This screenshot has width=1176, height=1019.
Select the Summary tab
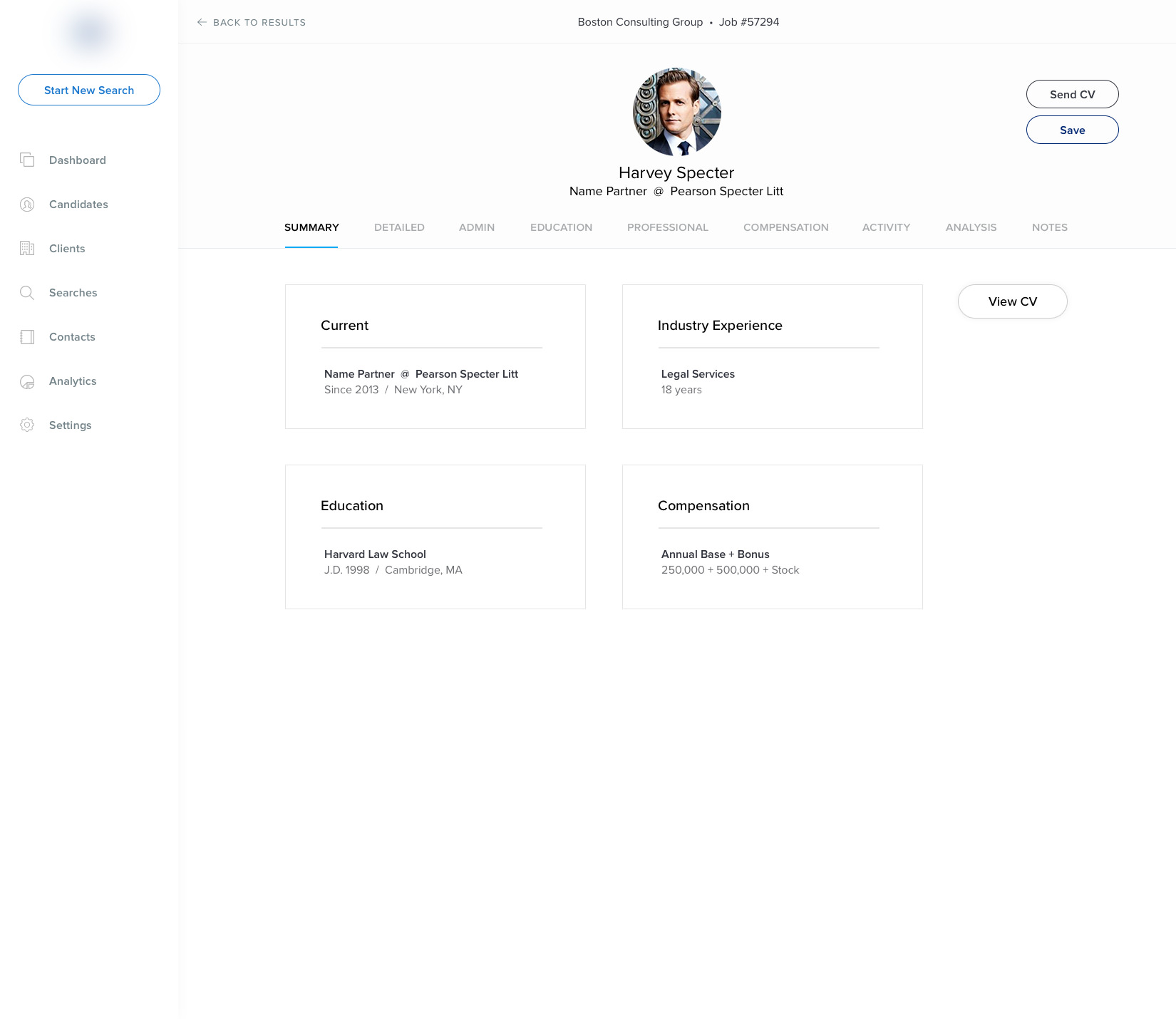(311, 227)
